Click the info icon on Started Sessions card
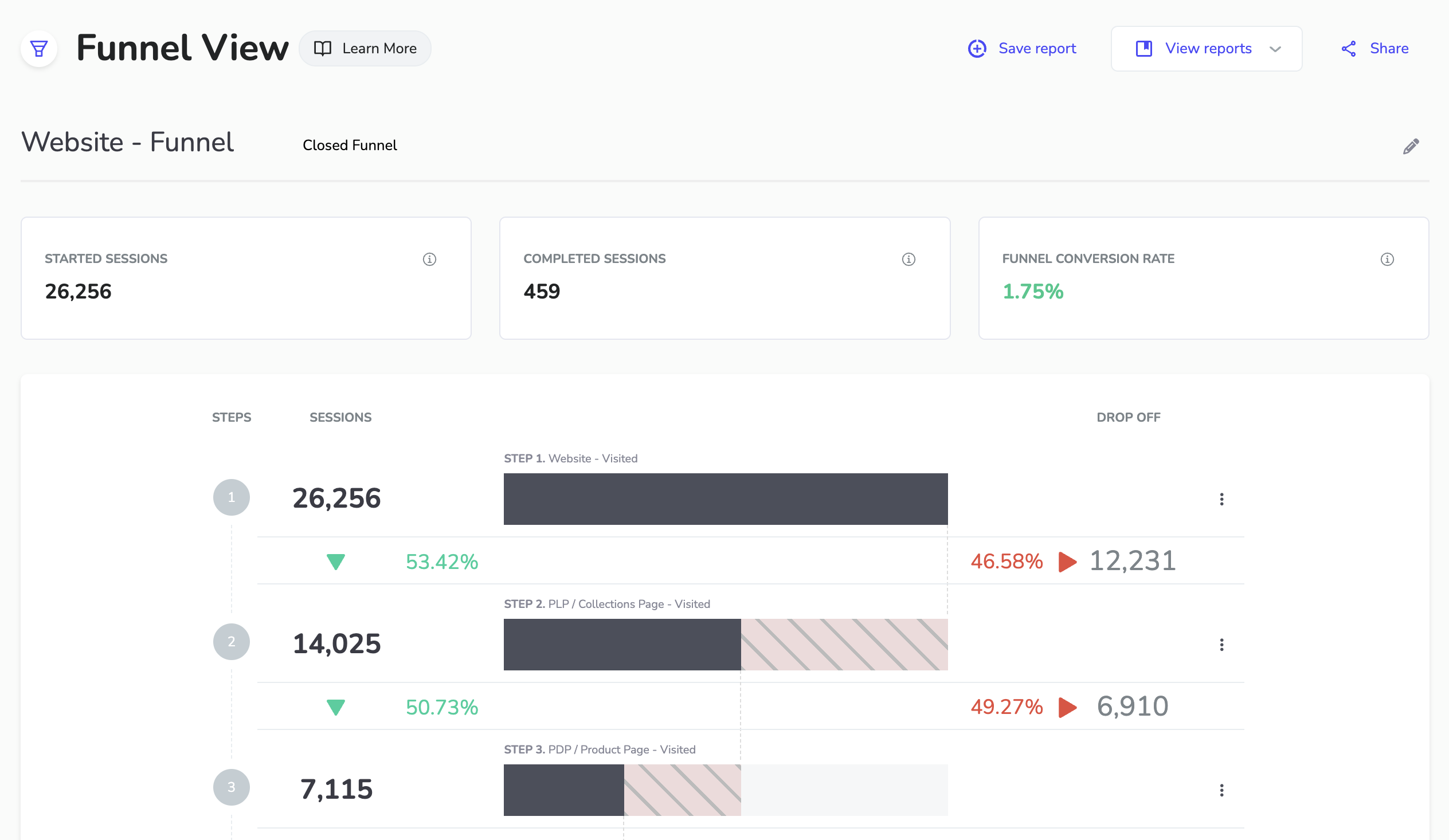This screenshot has height=840, width=1449. point(429,259)
